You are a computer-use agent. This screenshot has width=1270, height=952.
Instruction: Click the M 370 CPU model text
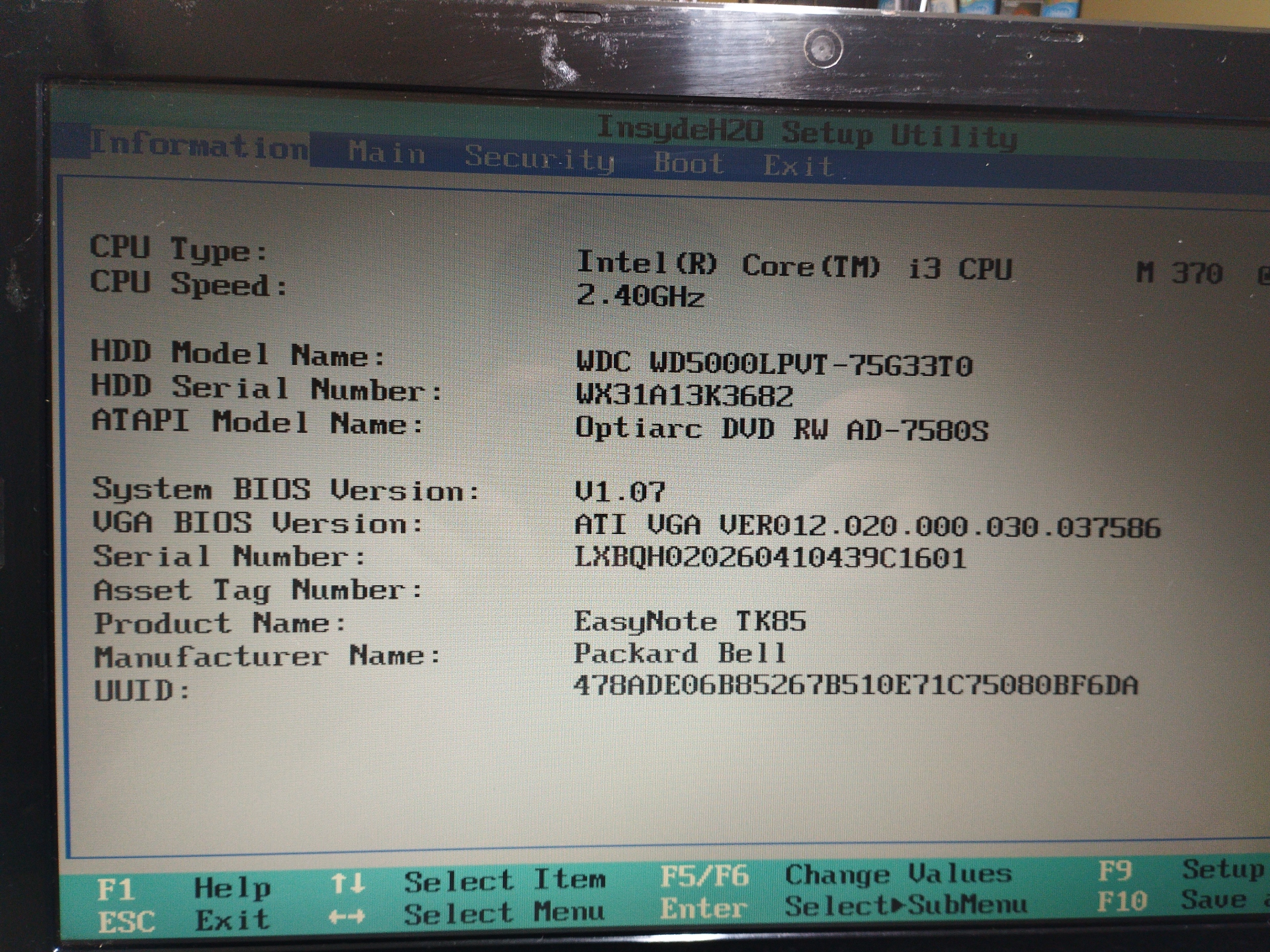tap(1179, 272)
